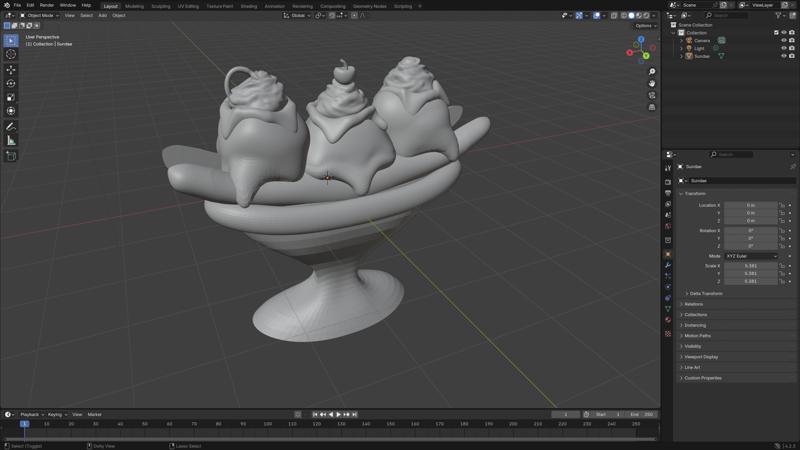Image resolution: width=800 pixels, height=450 pixels.
Task: Expand the Viewport Display panel
Action: click(x=701, y=356)
